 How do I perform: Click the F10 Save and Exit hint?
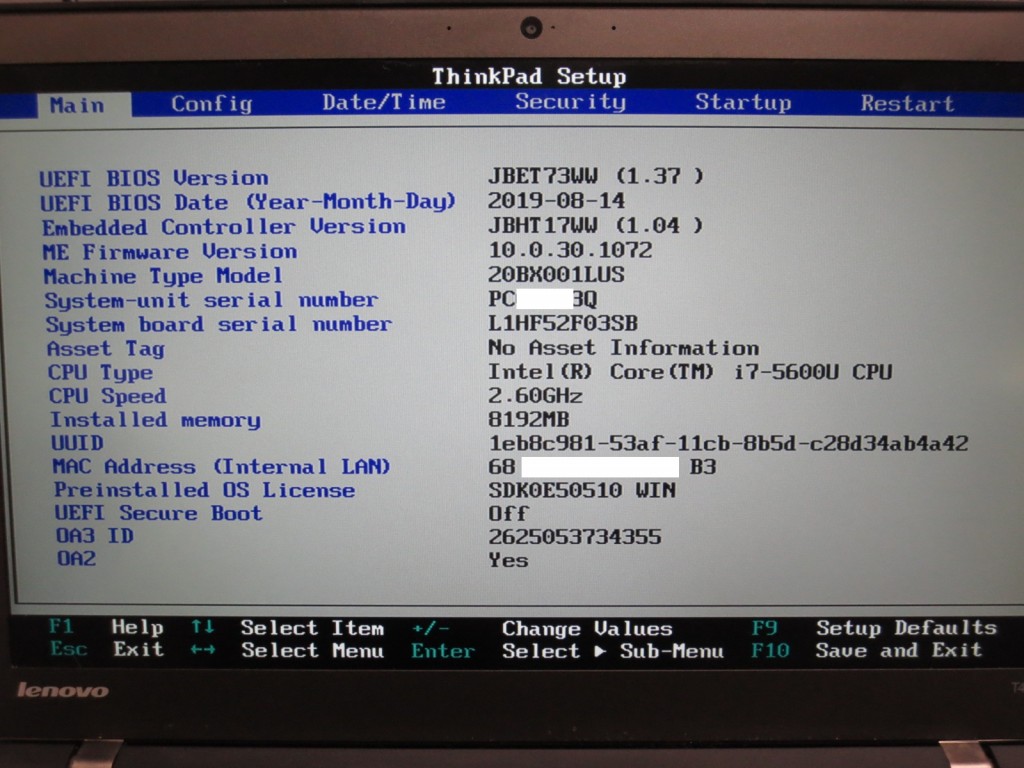tap(867, 650)
